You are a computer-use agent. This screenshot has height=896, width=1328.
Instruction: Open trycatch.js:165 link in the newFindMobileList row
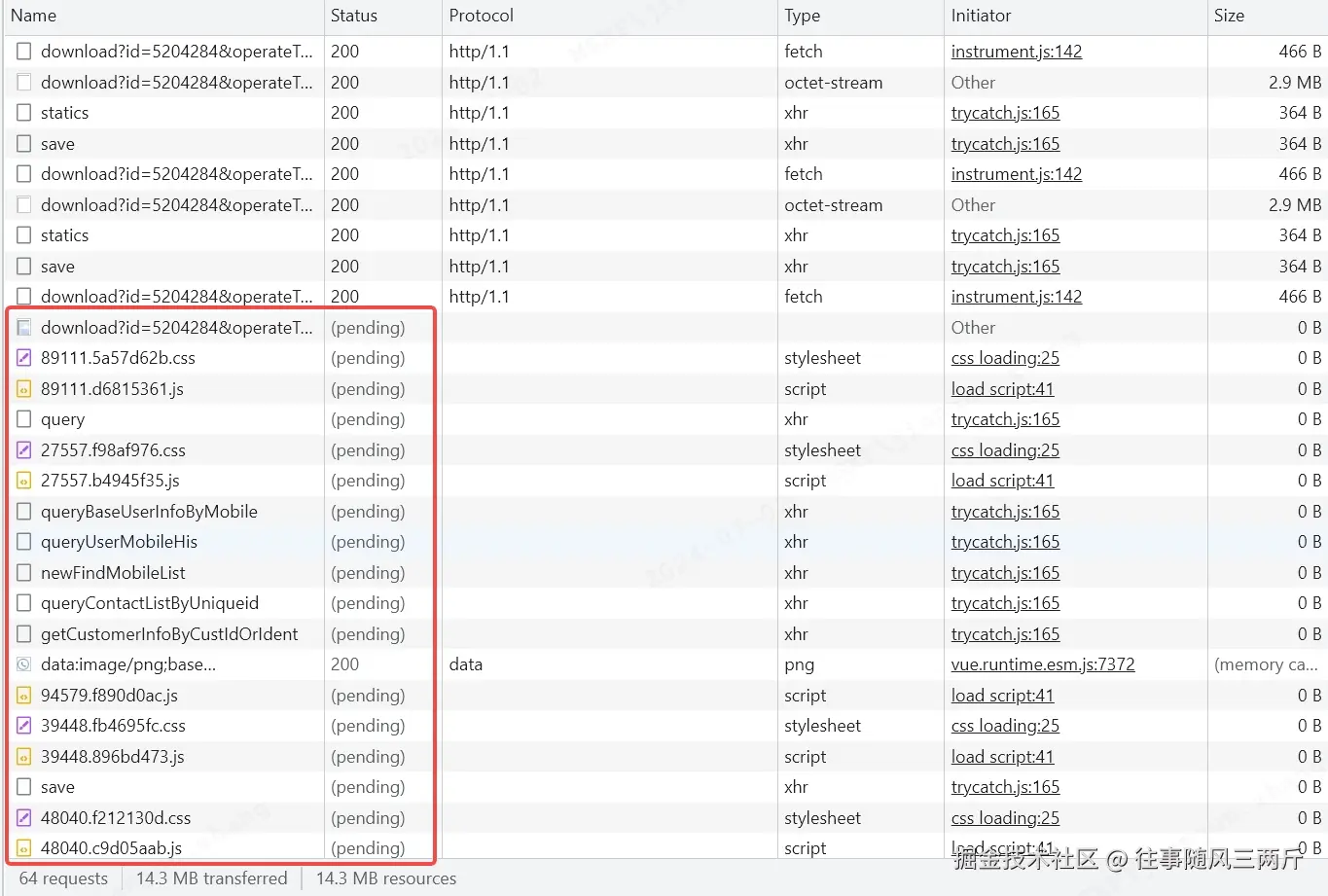tap(1005, 573)
